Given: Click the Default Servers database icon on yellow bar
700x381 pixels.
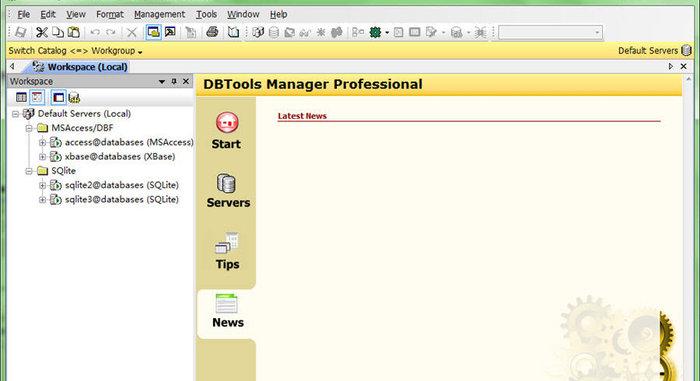Looking at the screenshot, I should (x=686, y=50).
